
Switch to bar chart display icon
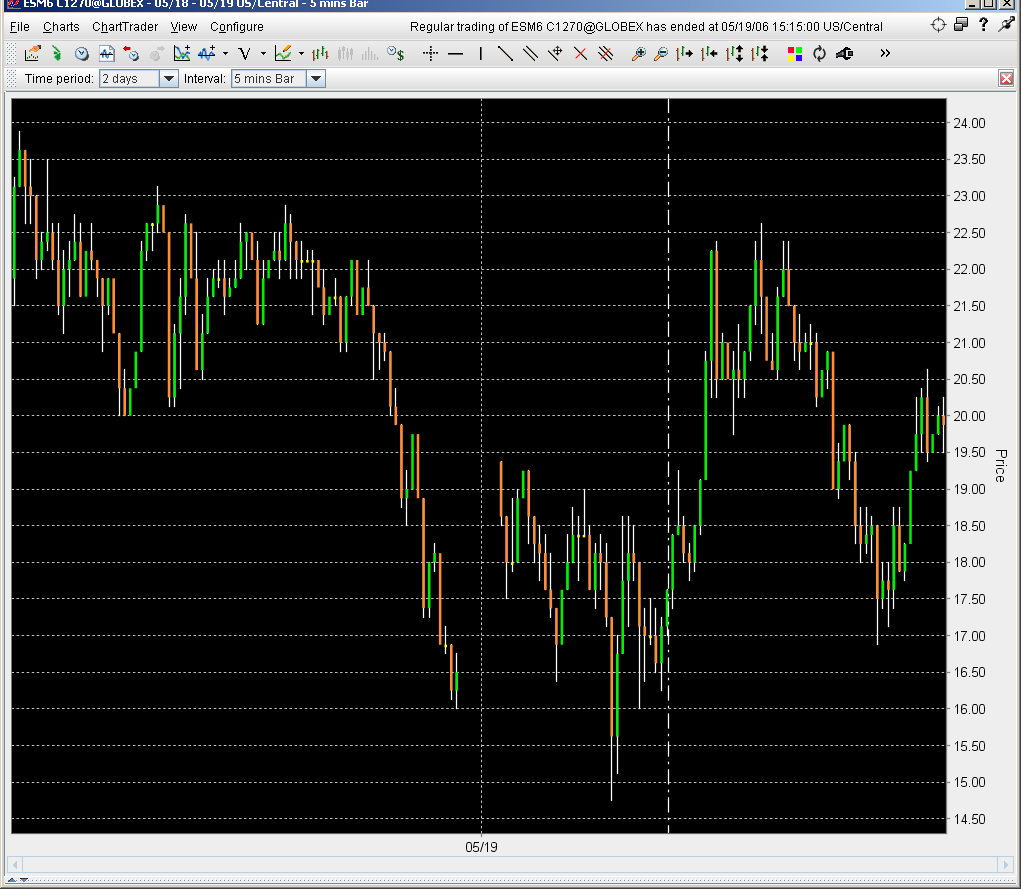(320, 53)
